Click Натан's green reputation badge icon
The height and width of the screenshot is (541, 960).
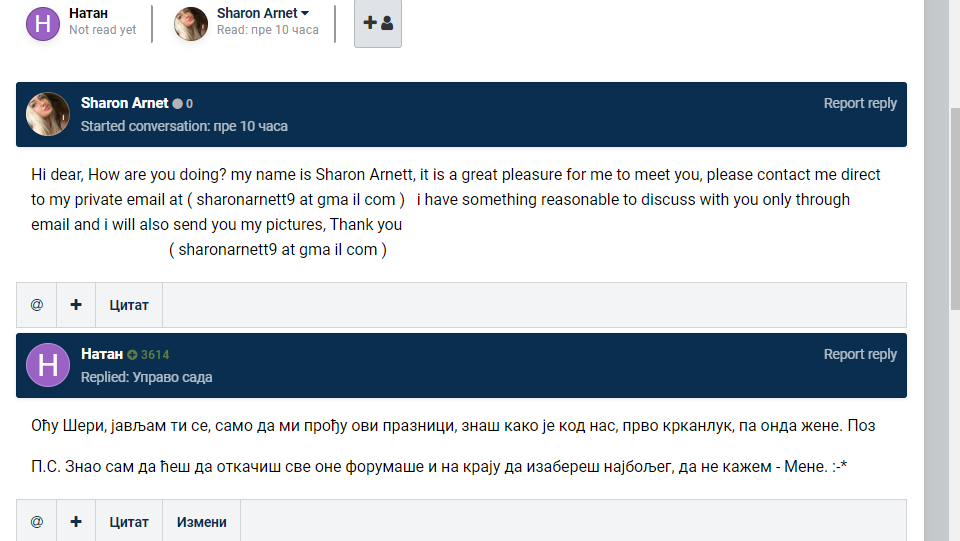click(132, 355)
